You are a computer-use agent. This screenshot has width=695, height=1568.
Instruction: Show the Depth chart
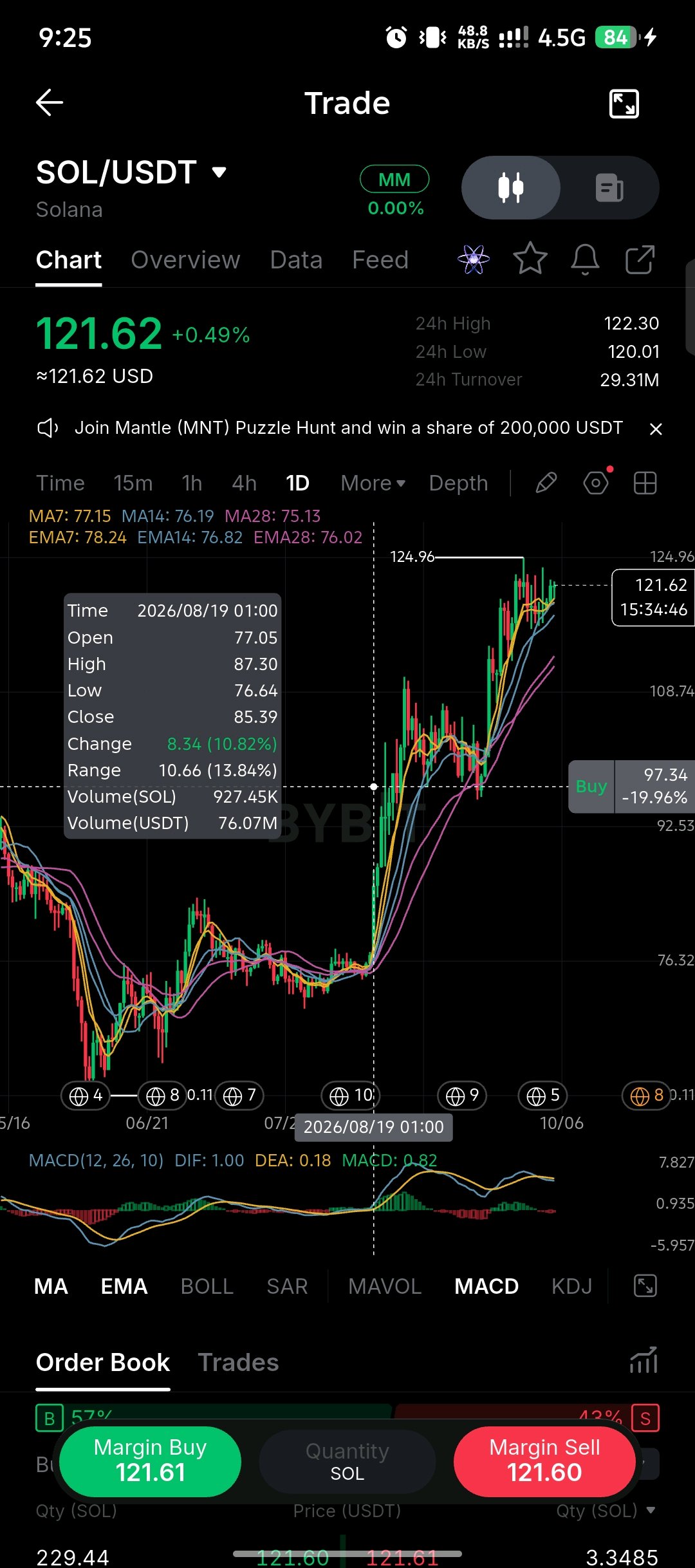click(459, 483)
